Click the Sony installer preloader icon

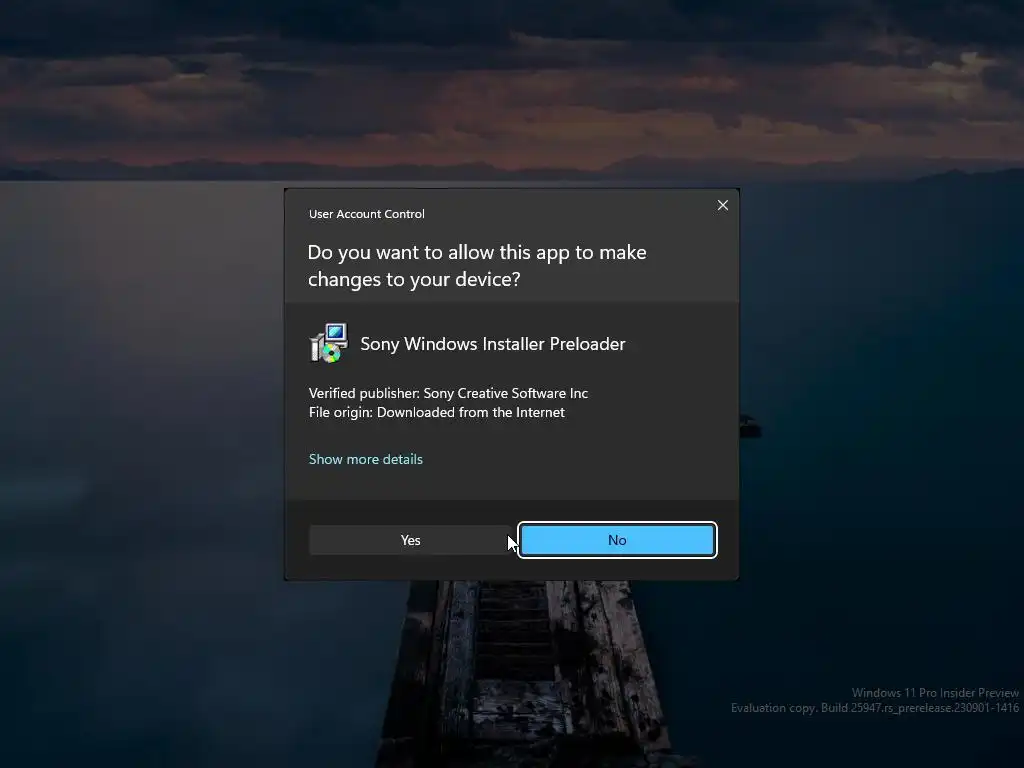[x=328, y=343]
